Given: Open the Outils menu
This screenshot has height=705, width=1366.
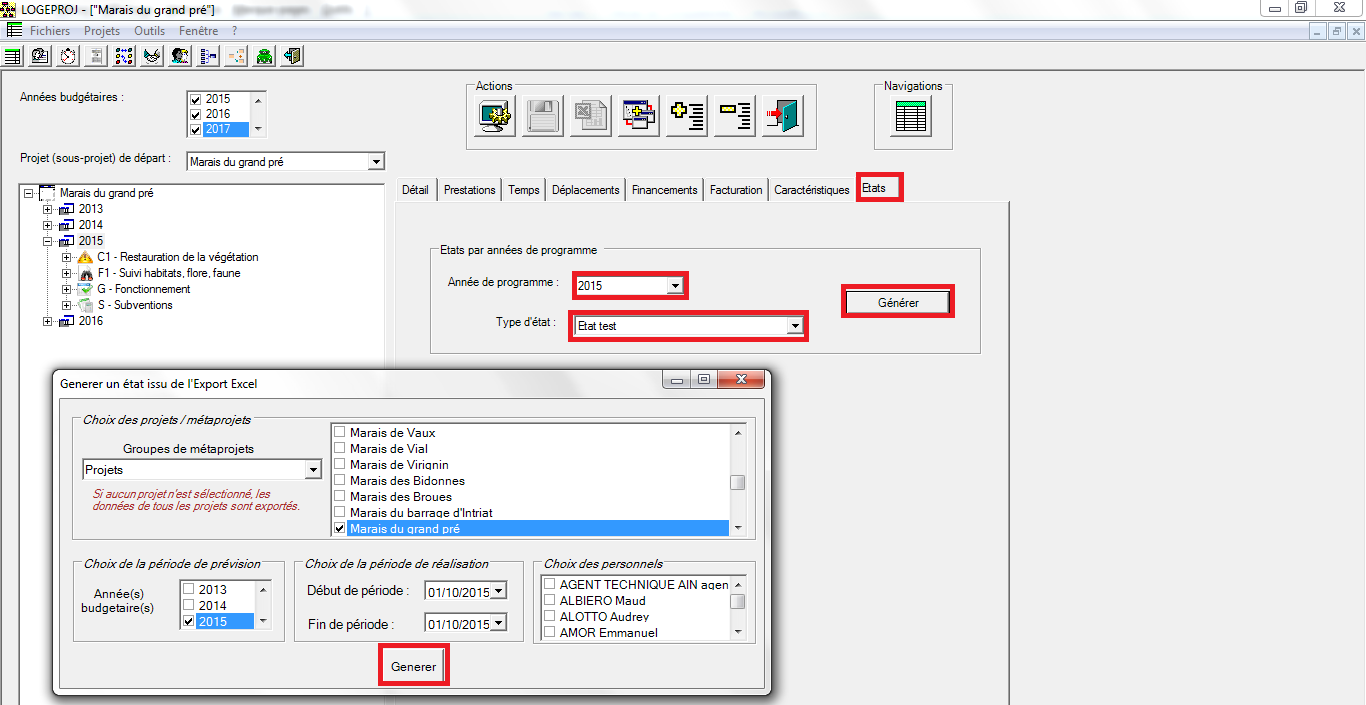Looking at the screenshot, I should [149, 31].
